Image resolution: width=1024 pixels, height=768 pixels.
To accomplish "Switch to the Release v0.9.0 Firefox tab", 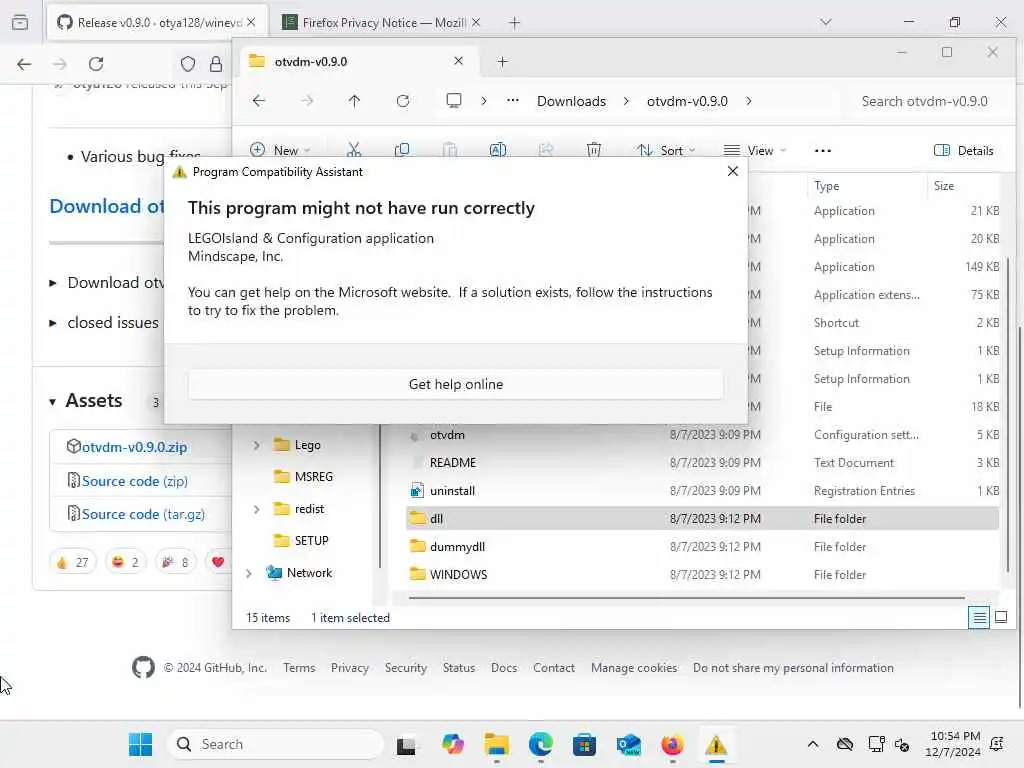I will tap(155, 22).
